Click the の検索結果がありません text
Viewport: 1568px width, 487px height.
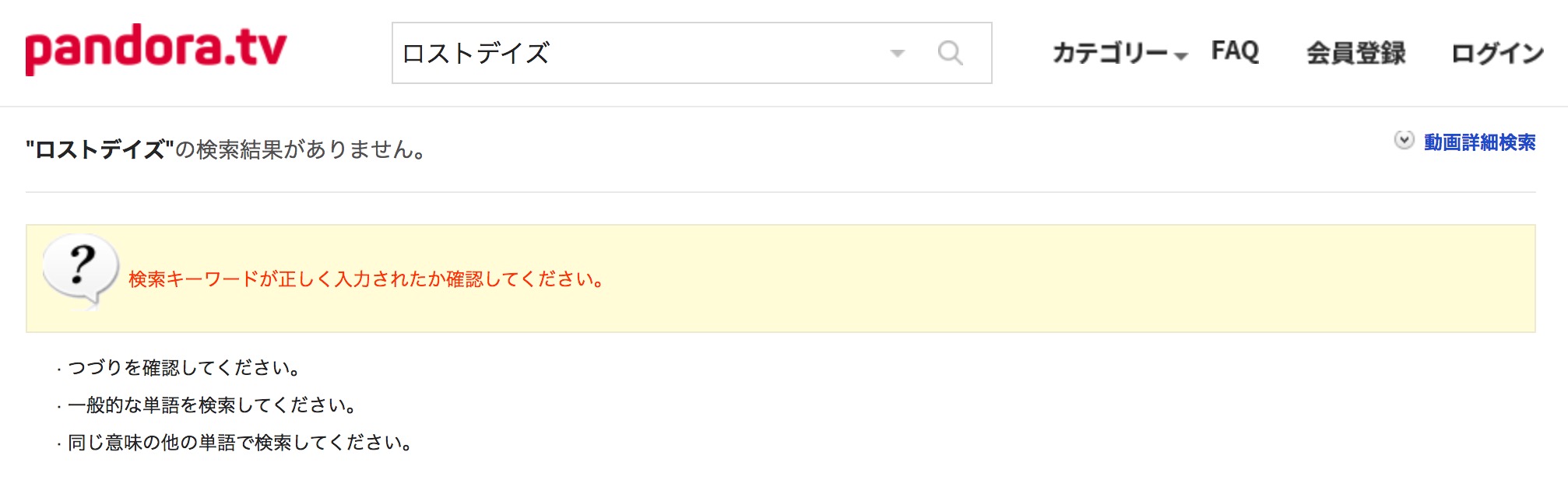[x=300, y=149]
